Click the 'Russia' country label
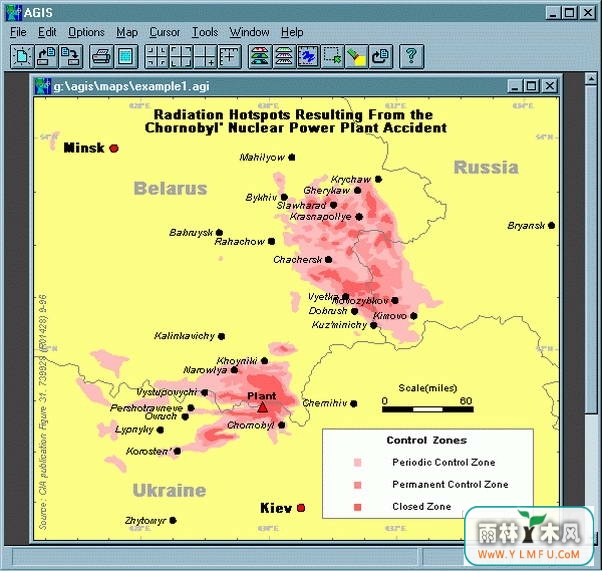Screen dimensions: 602x571 [486, 167]
